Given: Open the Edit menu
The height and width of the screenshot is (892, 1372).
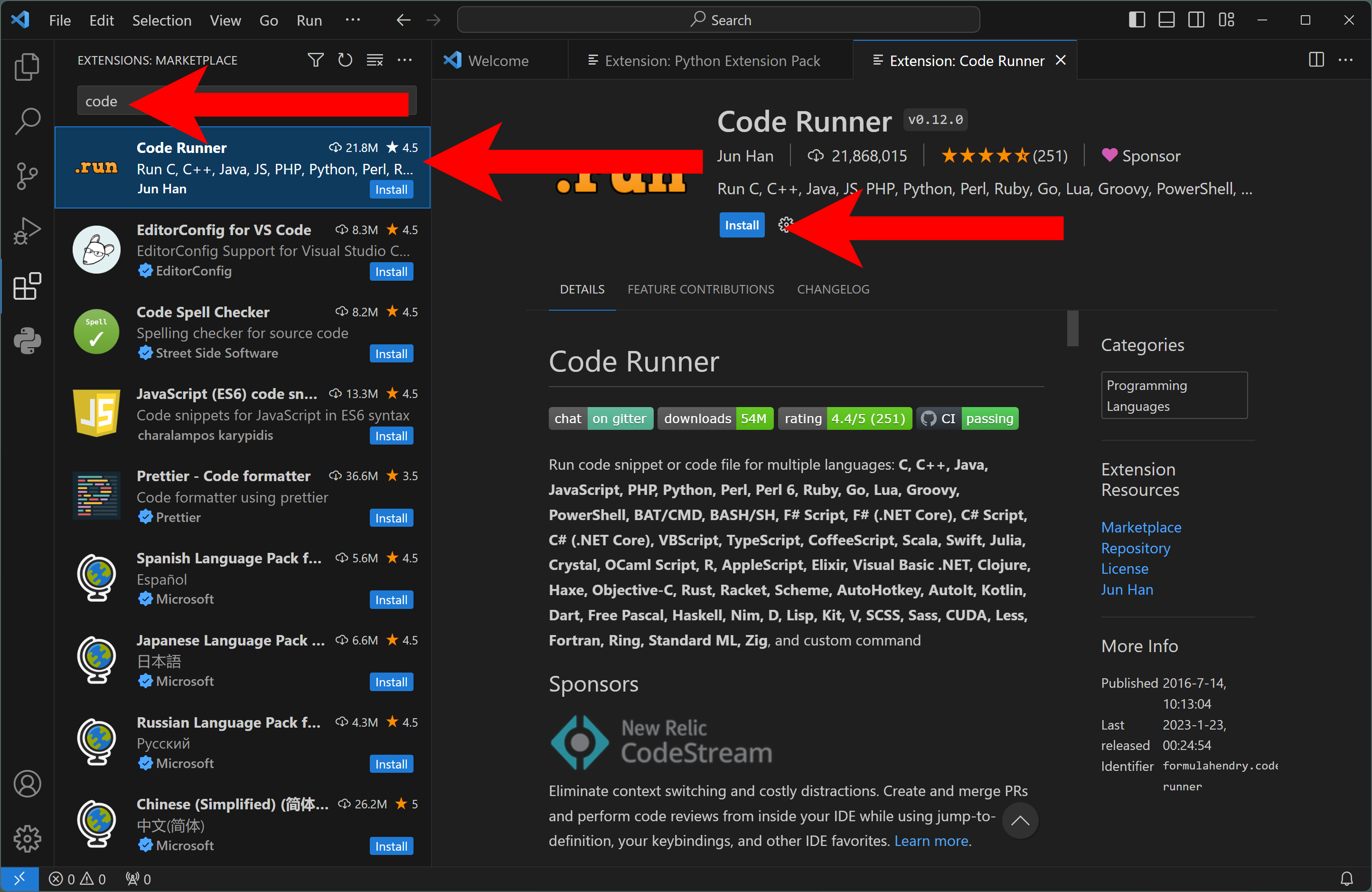Looking at the screenshot, I should point(102,20).
